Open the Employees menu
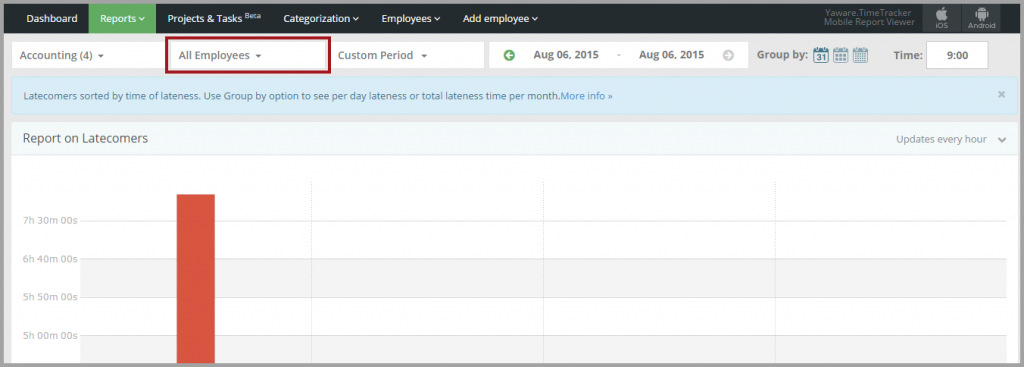 click(411, 18)
